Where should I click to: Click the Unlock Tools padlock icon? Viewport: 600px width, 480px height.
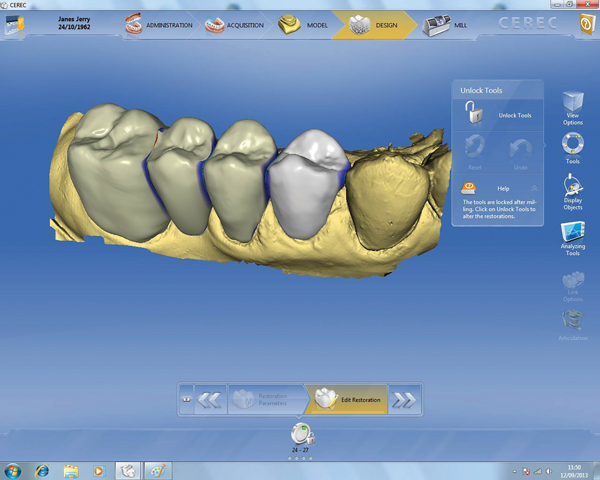(x=473, y=115)
